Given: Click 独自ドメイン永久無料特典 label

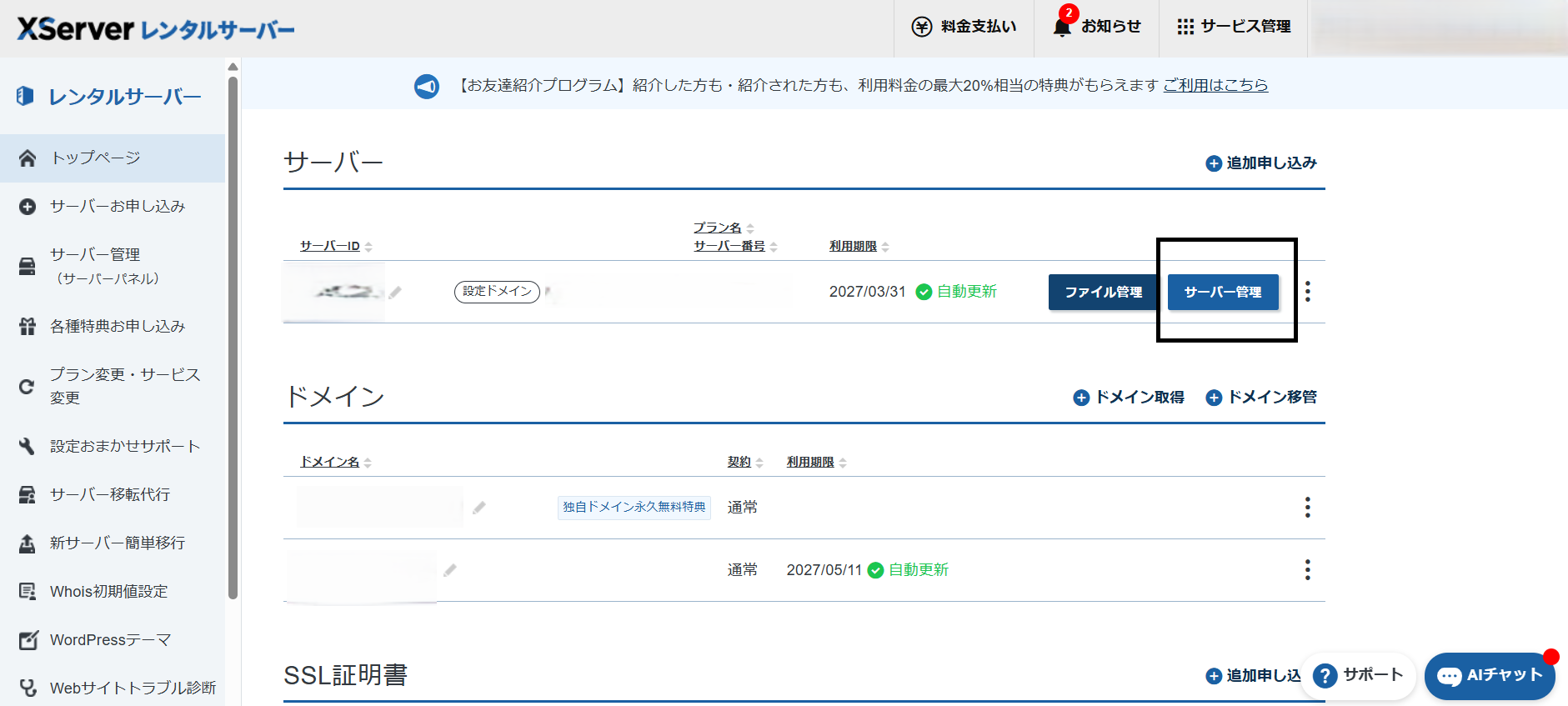Looking at the screenshot, I should pyautogui.click(x=634, y=507).
